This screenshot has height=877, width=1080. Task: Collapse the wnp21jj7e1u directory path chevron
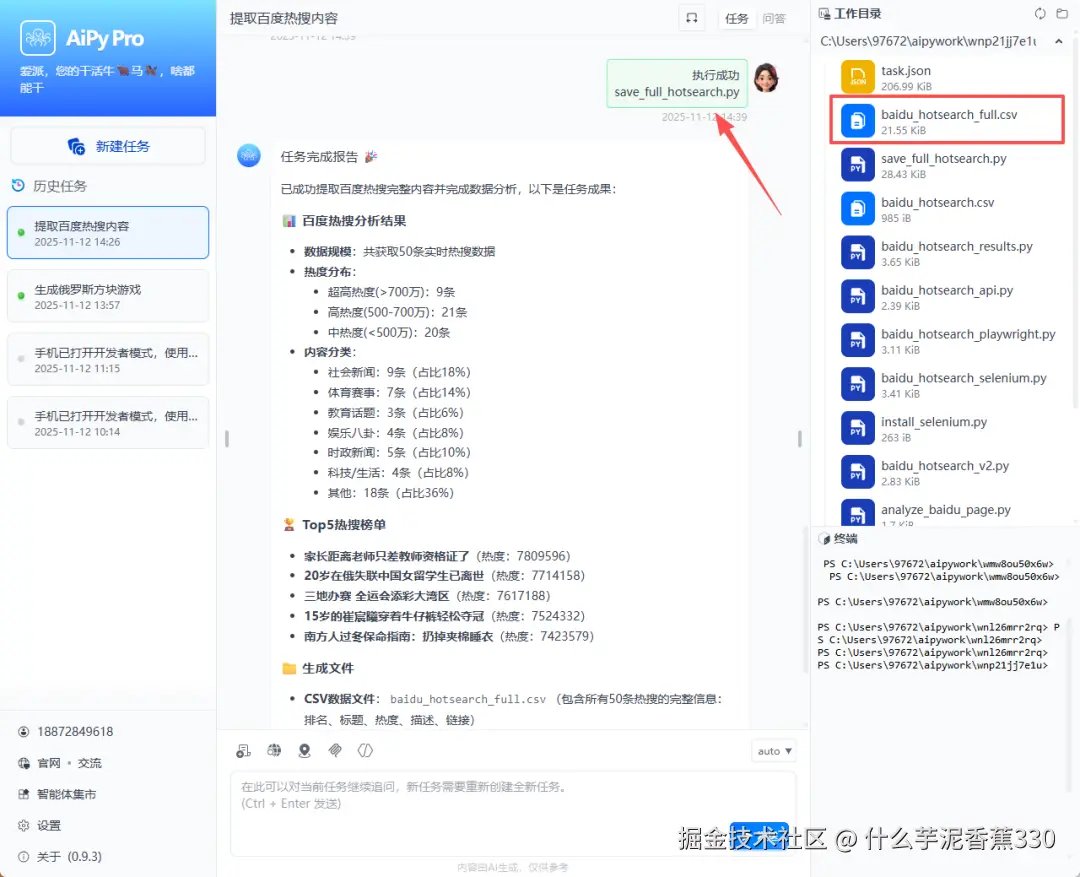(x=1059, y=41)
